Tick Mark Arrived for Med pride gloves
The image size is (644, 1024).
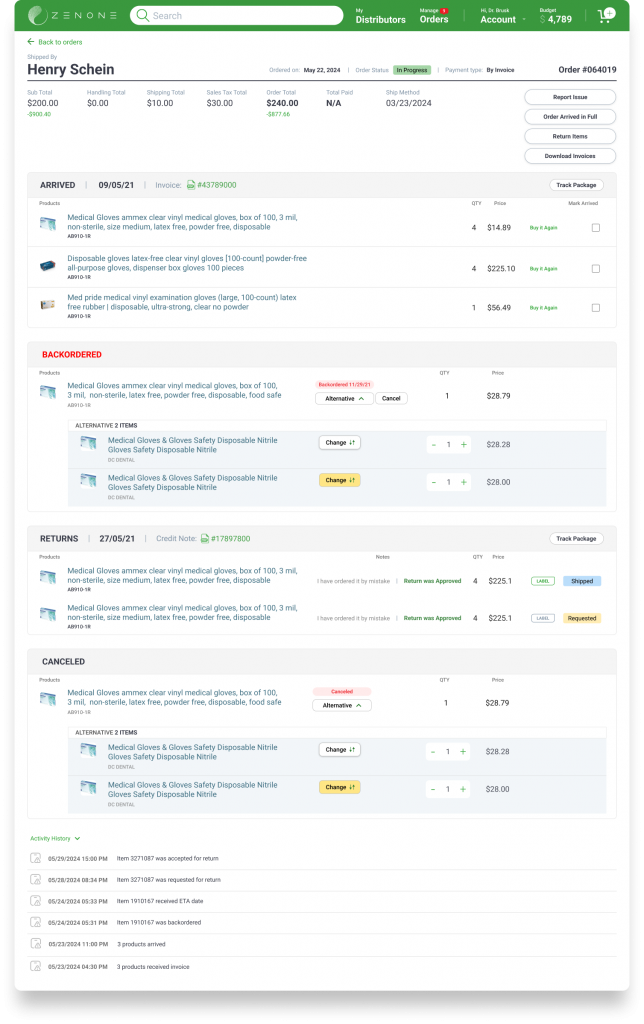click(596, 307)
